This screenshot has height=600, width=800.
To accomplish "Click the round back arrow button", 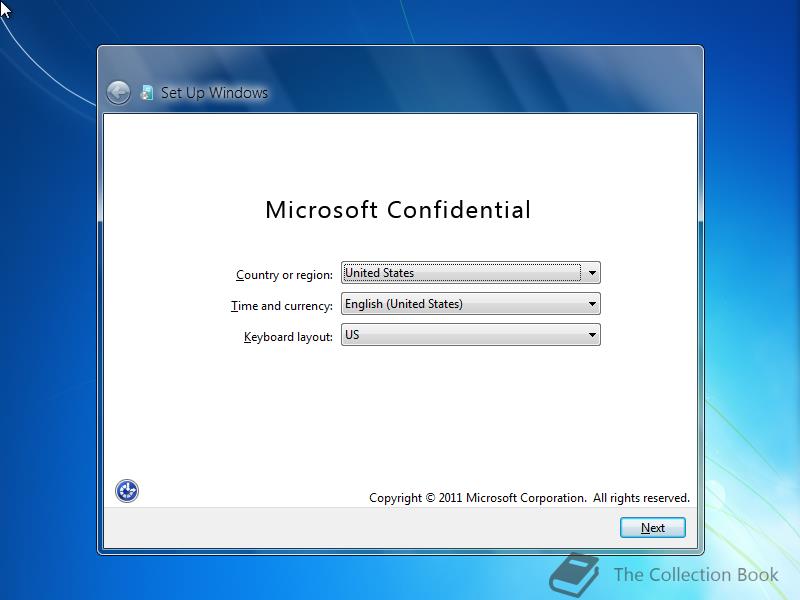I will click(x=118, y=93).
